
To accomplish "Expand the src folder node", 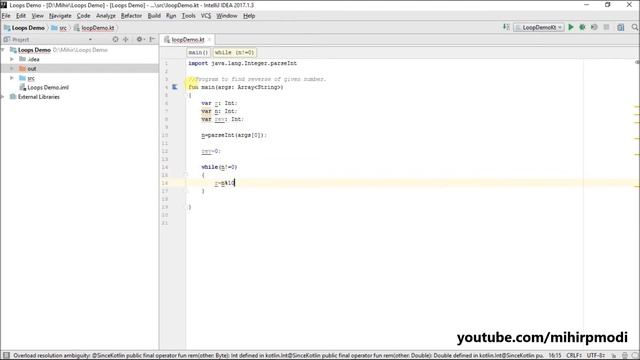I will pyautogui.click(x=12, y=78).
